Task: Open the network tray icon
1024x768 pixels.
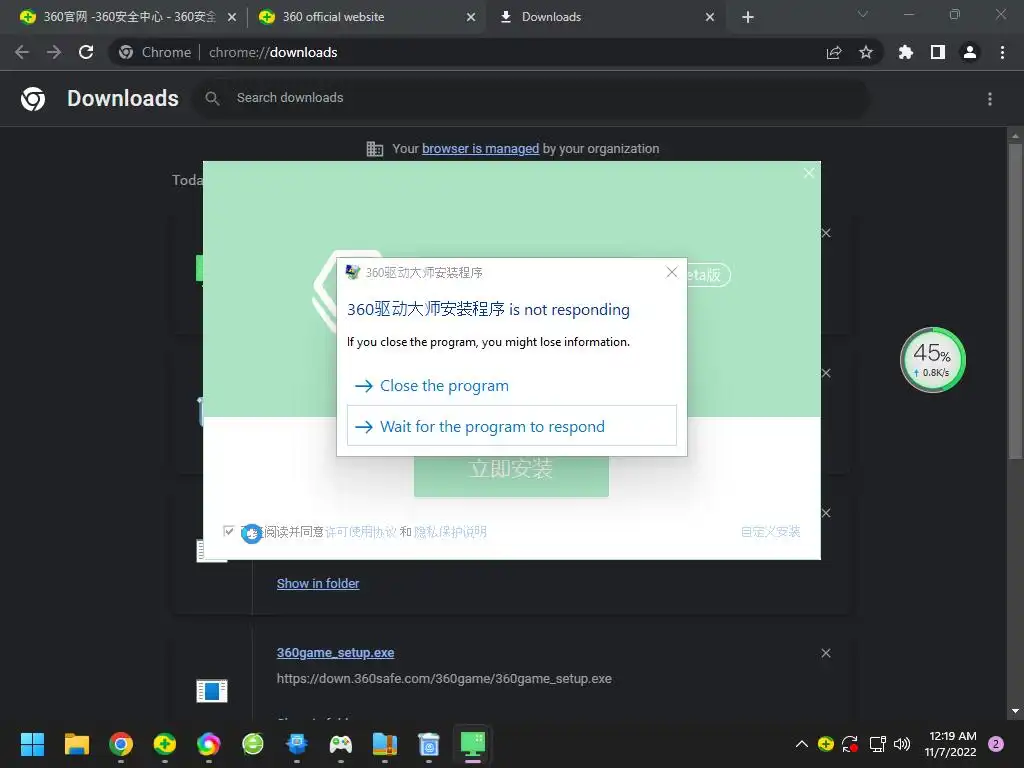Action: tap(877, 744)
